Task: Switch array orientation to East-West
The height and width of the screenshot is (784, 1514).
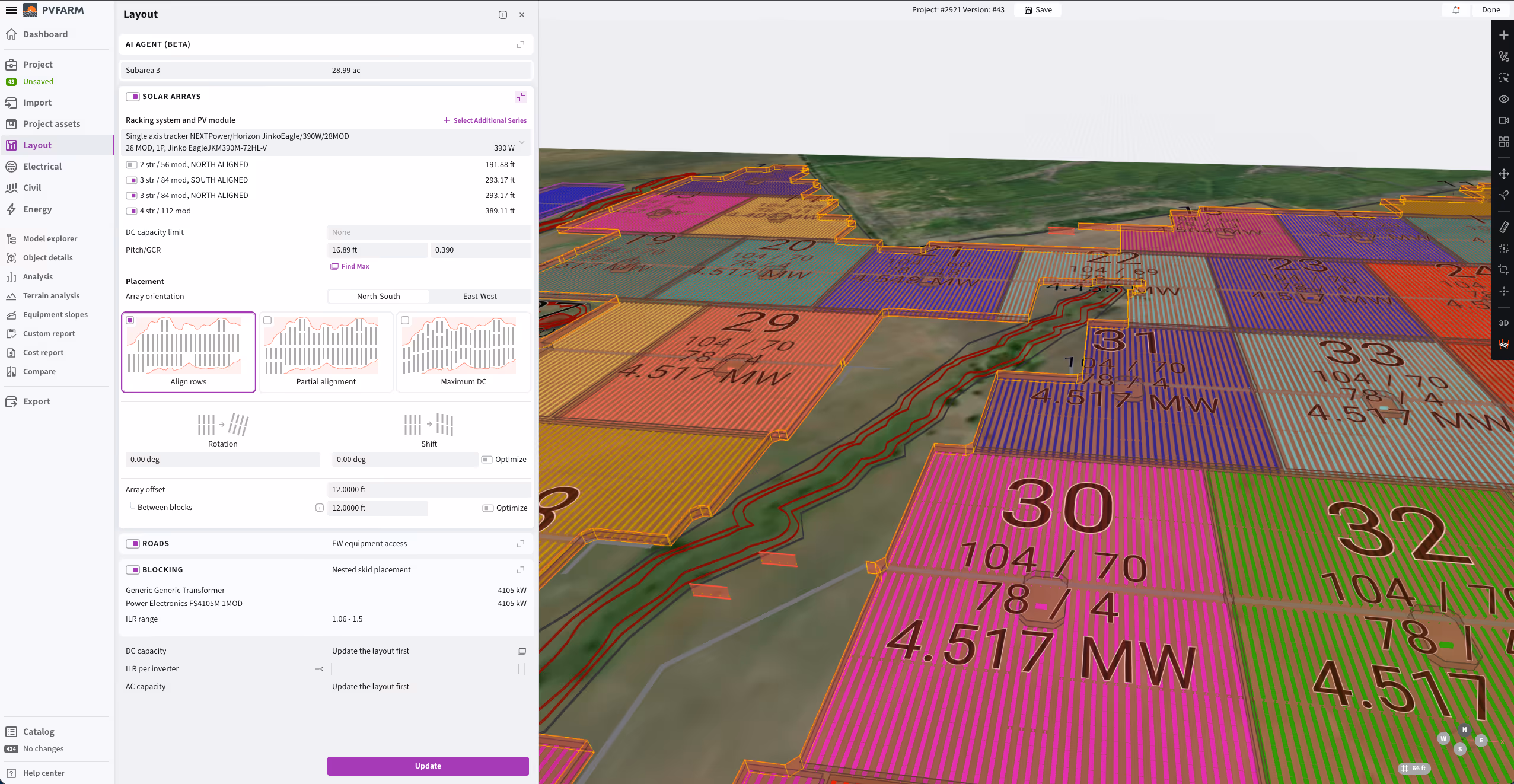Action: (480, 297)
